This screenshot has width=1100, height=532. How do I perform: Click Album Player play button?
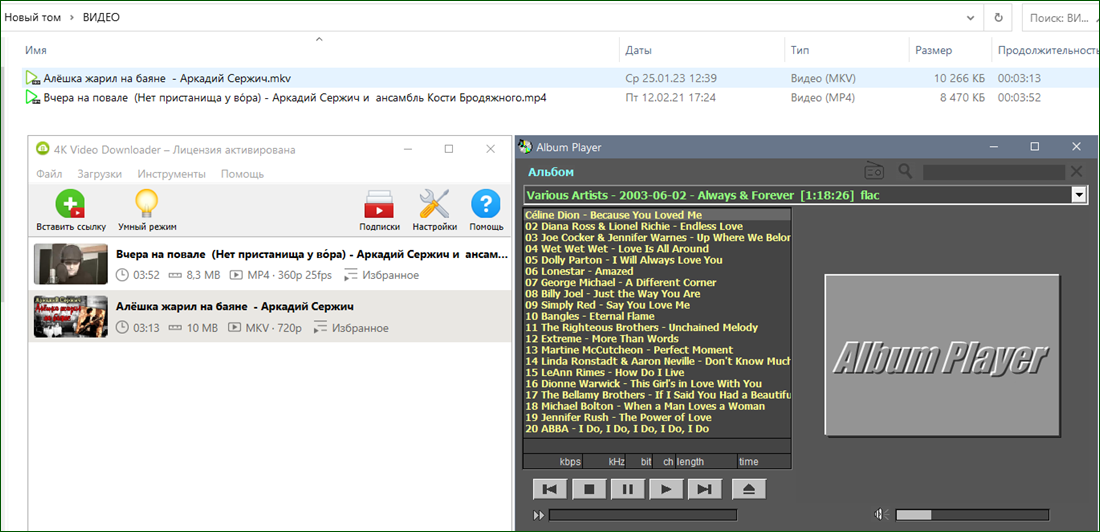pos(666,489)
